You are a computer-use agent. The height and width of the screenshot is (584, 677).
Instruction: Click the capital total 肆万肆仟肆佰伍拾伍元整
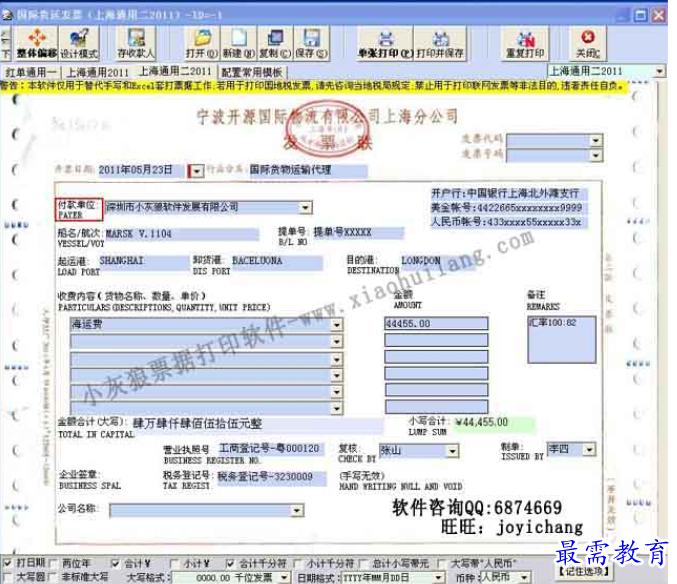257,424
